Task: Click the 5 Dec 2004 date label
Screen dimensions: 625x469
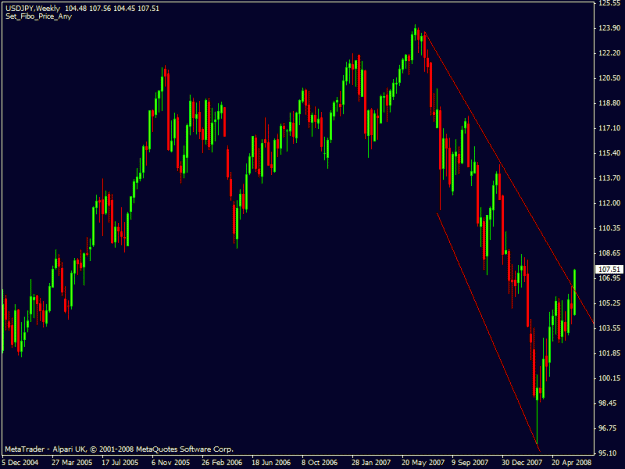Action: point(20,463)
